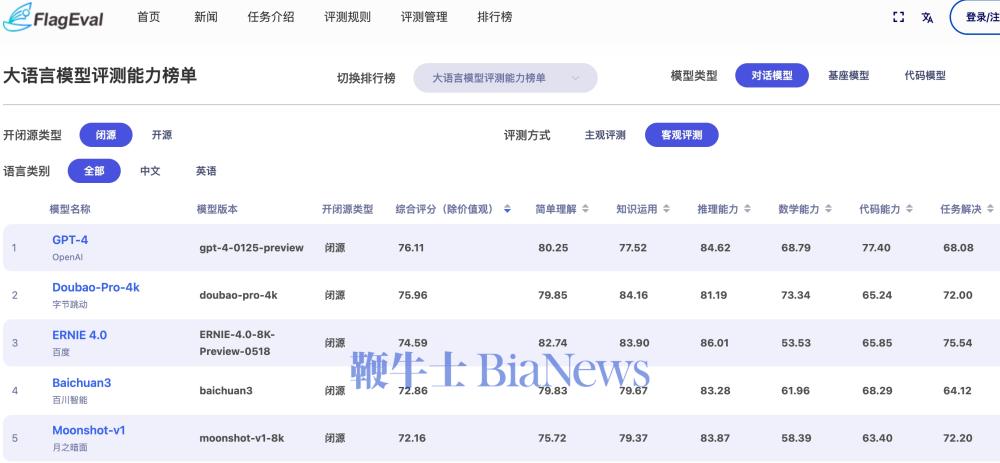1000x463 pixels.
Task: Select 全部 language category
Action: coord(94,171)
